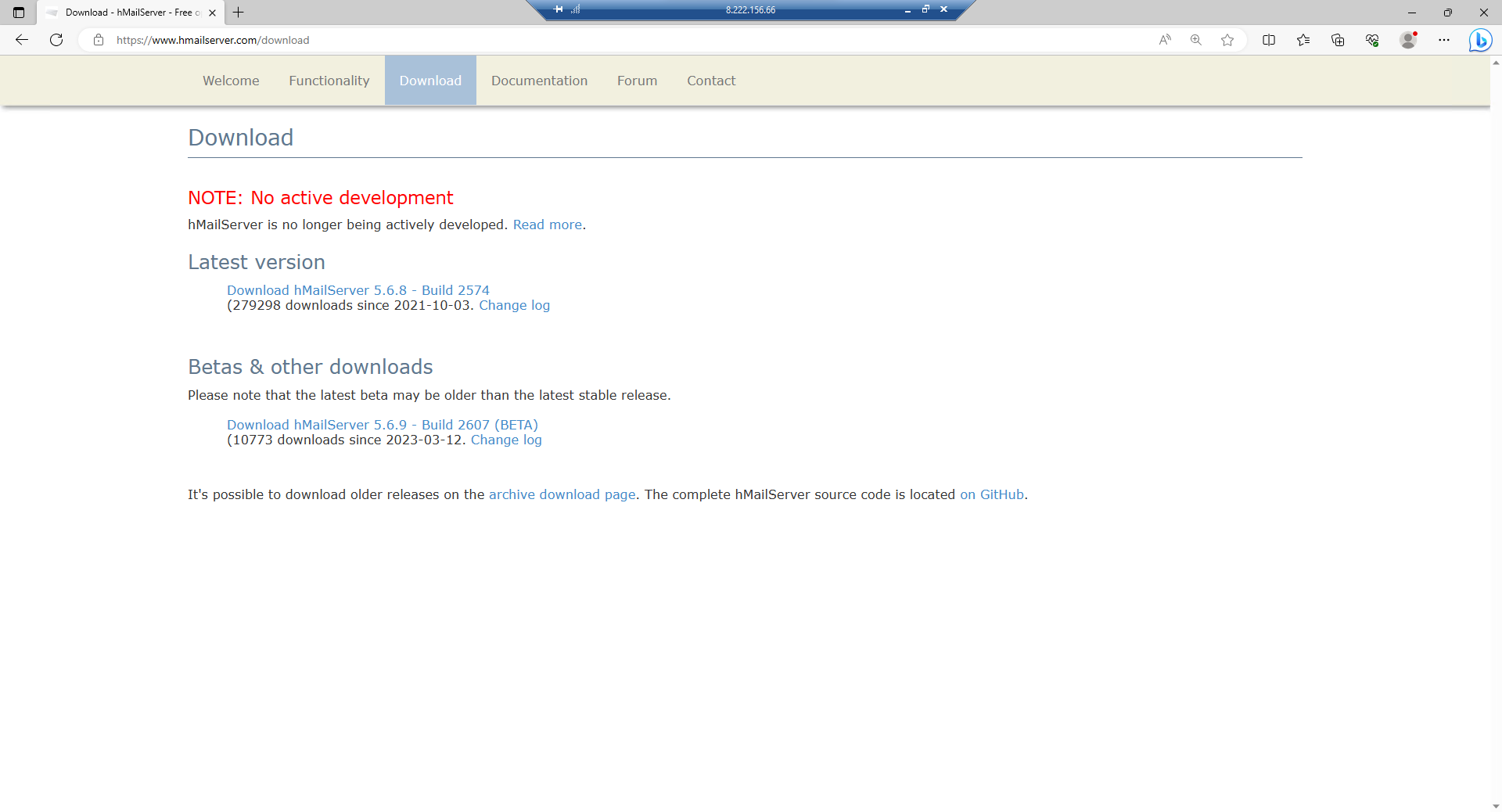Open Change log for 5.6.9 beta
Image resolution: width=1502 pixels, height=812 pixels.
coord(506,440)
